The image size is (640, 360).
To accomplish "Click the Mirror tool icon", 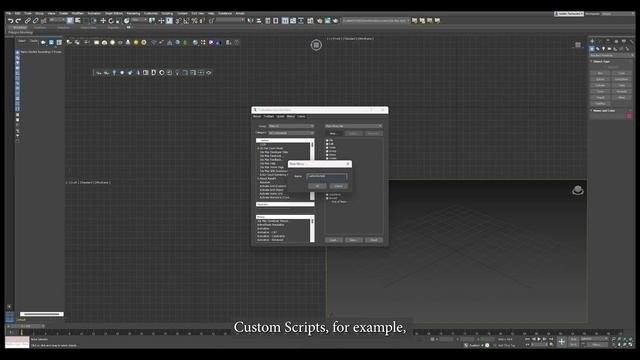I will point(251,20).
